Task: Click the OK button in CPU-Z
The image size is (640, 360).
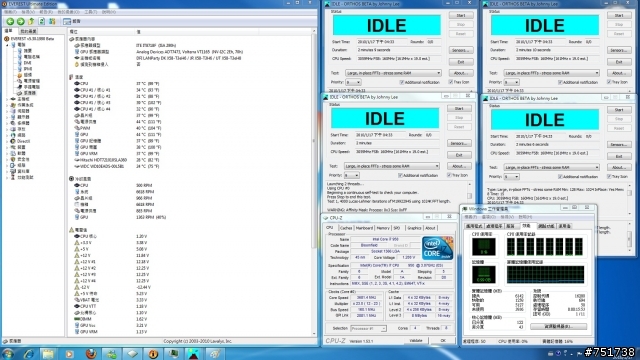Action: (x=443, y=340)
